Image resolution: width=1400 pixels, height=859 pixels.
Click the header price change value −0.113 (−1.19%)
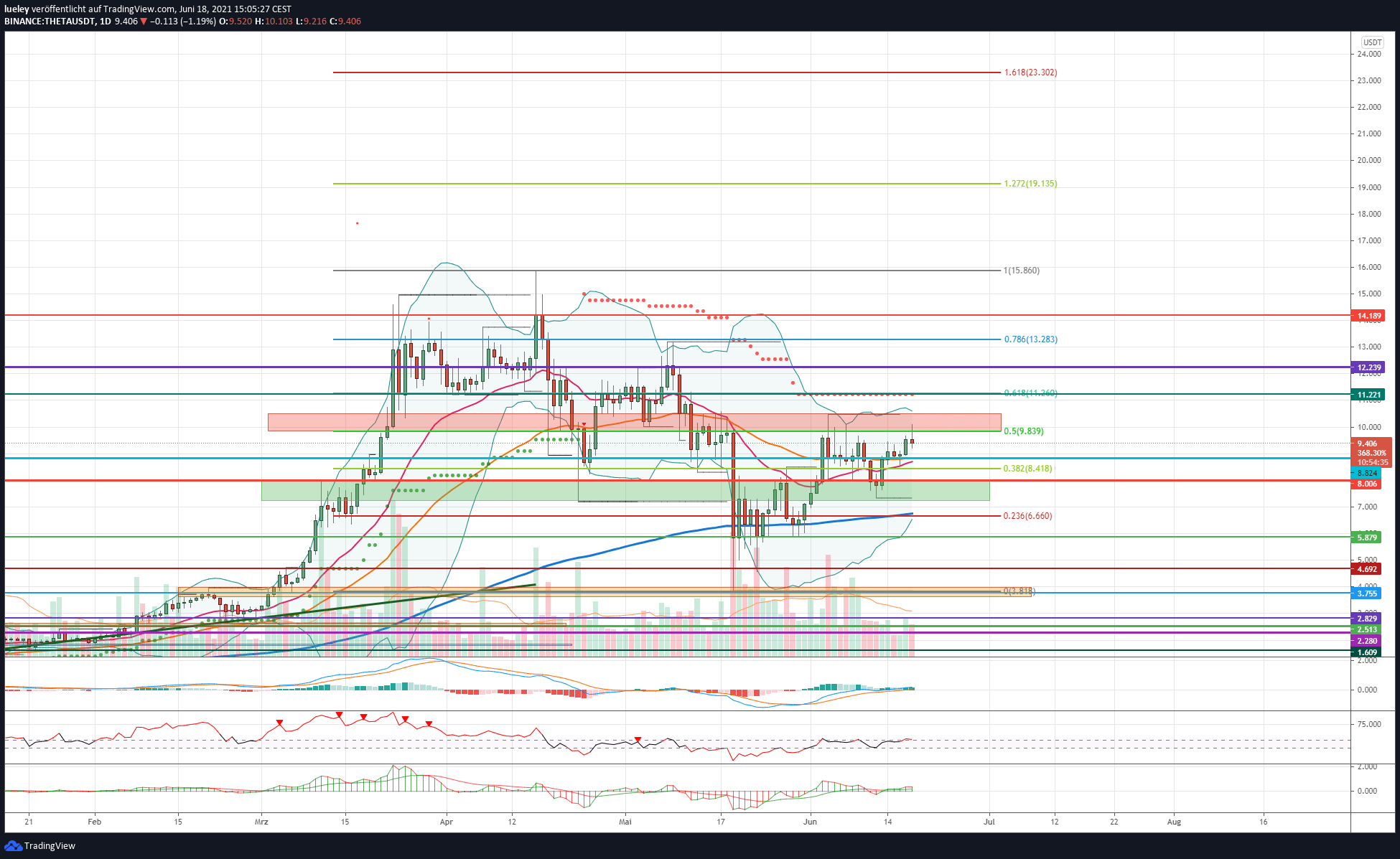tap(183, 22)
